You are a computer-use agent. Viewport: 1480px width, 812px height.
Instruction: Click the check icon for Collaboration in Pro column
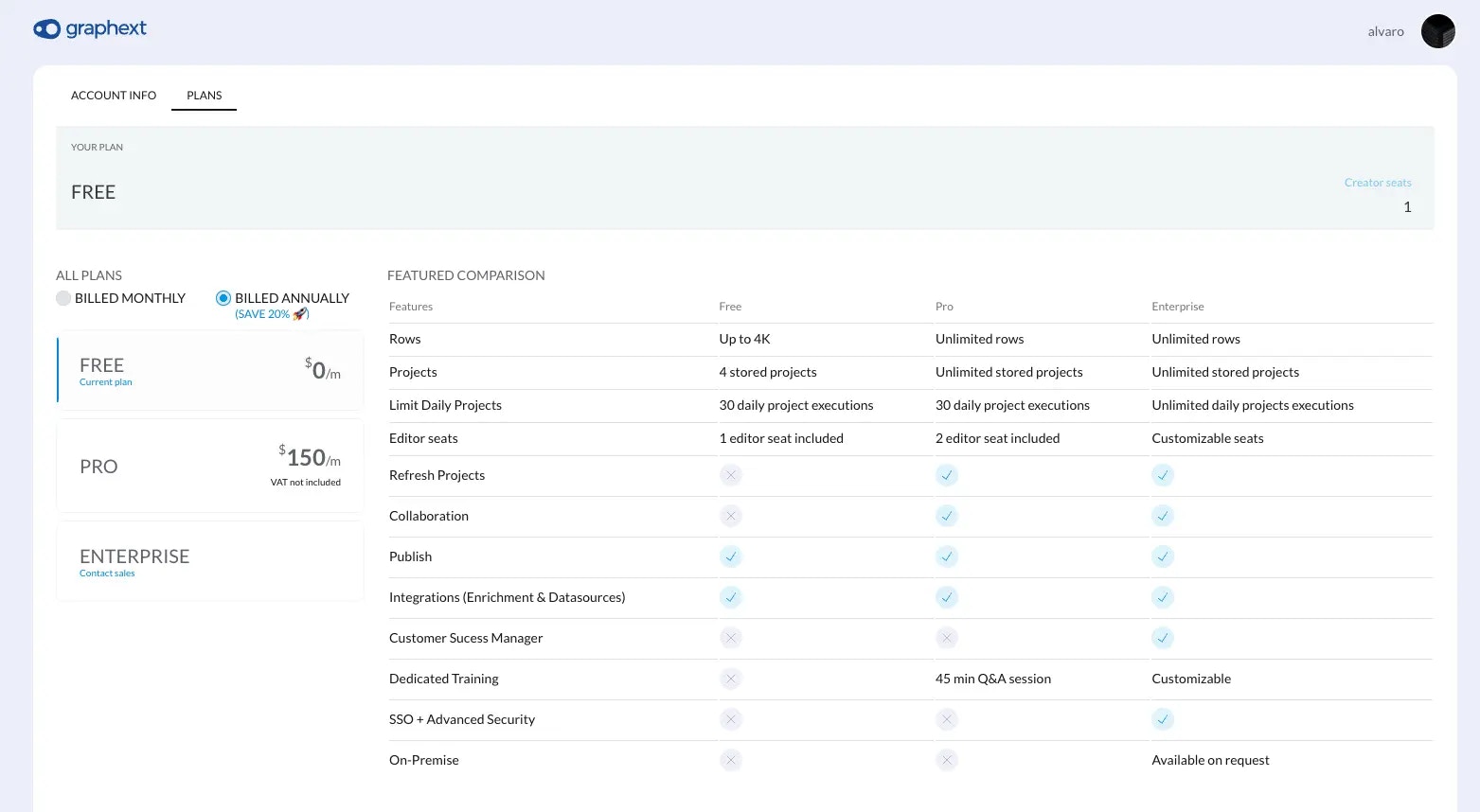[947, 516]
